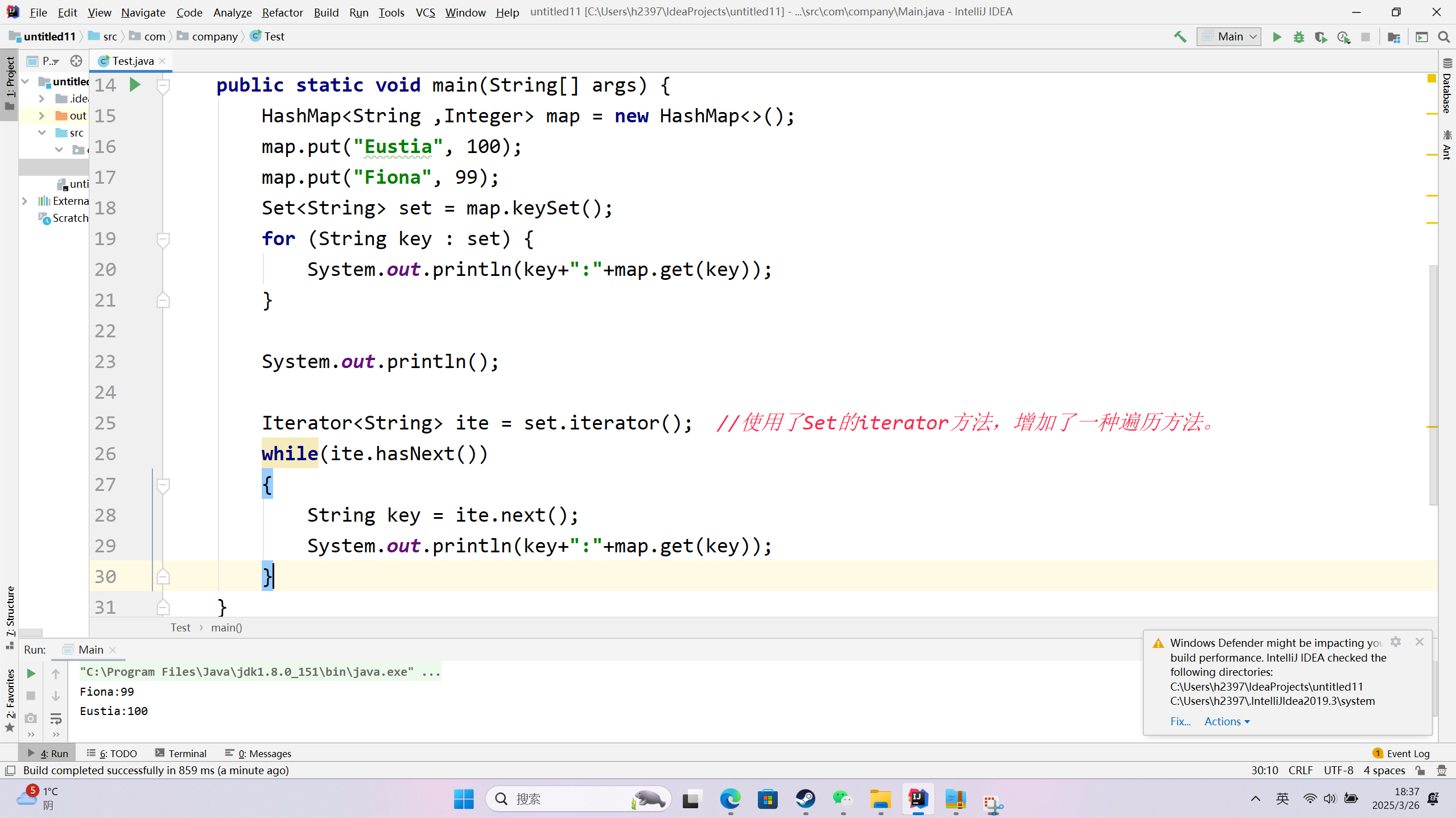
Task: Open the Event Log
Action: point(1401,753)
